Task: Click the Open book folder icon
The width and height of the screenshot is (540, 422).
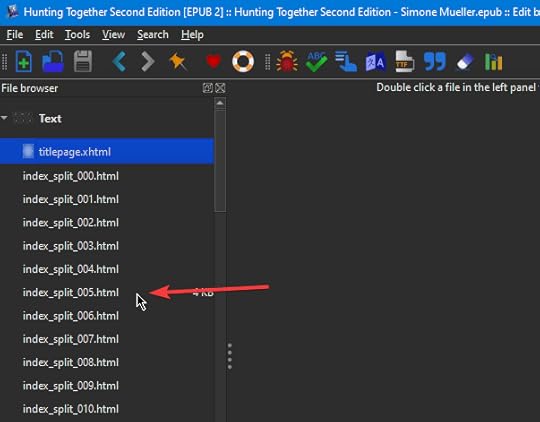Action: [53, 62]
